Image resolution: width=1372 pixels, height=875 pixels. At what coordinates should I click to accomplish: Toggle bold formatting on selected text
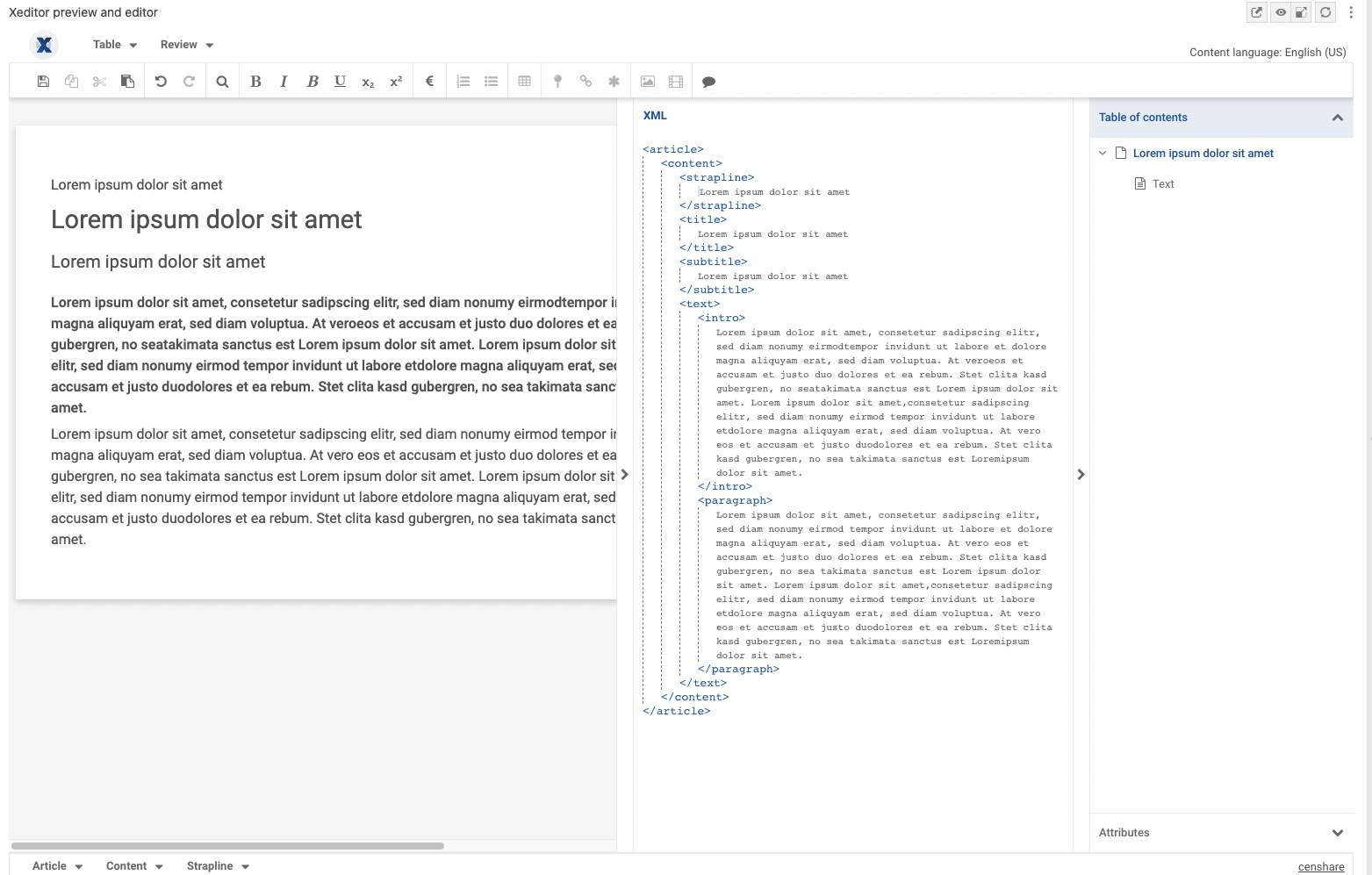pos(255,81)
